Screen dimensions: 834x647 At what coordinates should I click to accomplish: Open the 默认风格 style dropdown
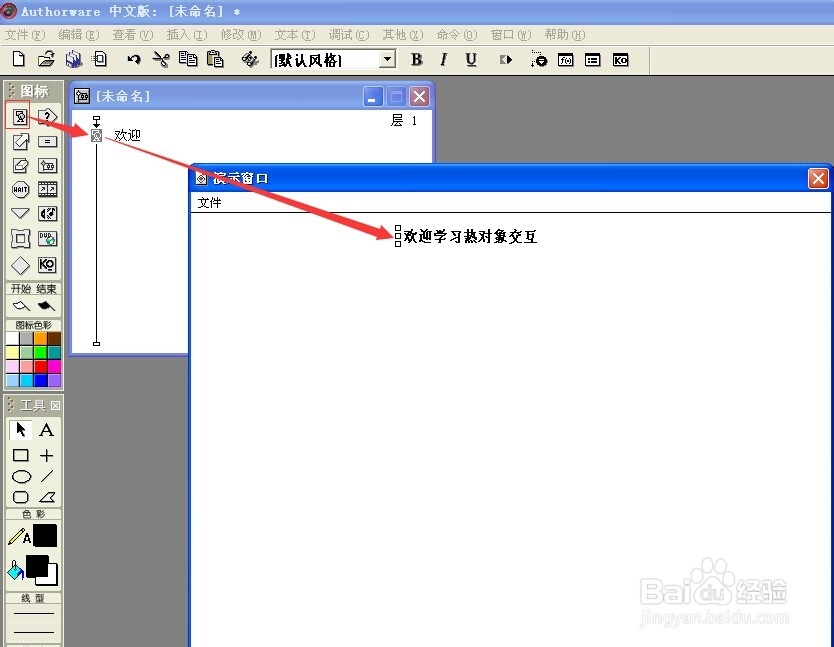387,60
